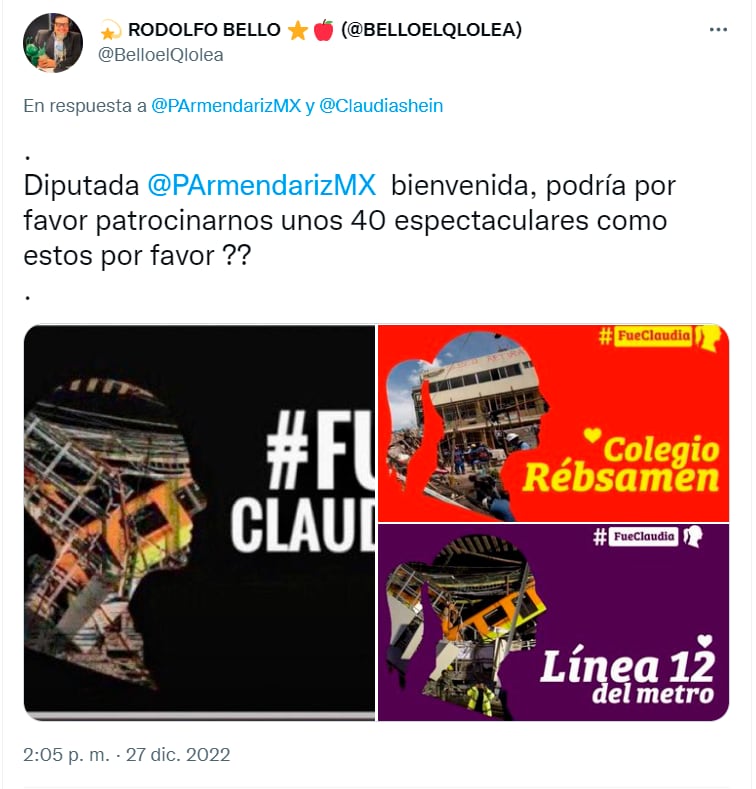Open the three-dot more options menu
The width and height of the screenshot is (756, 789).
coord(718,30)
